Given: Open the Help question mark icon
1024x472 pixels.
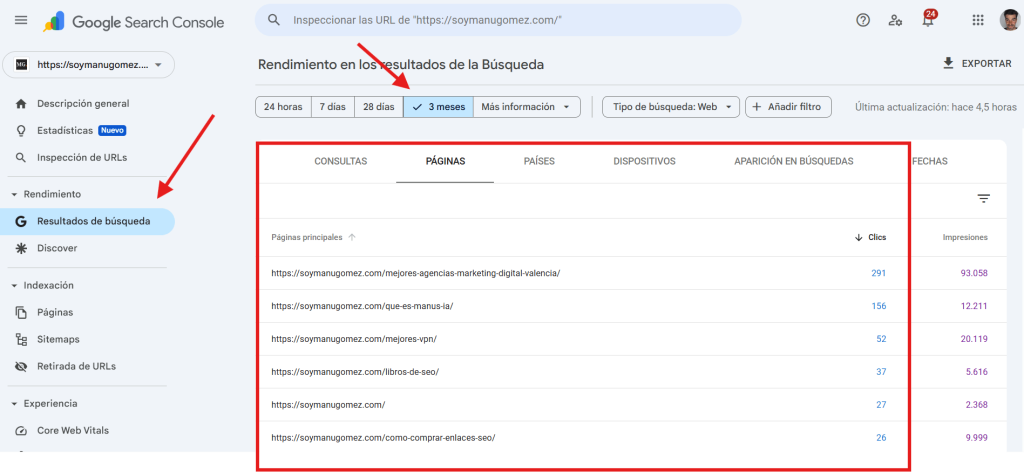Looking at the screenshot, I should coord(863,20).
